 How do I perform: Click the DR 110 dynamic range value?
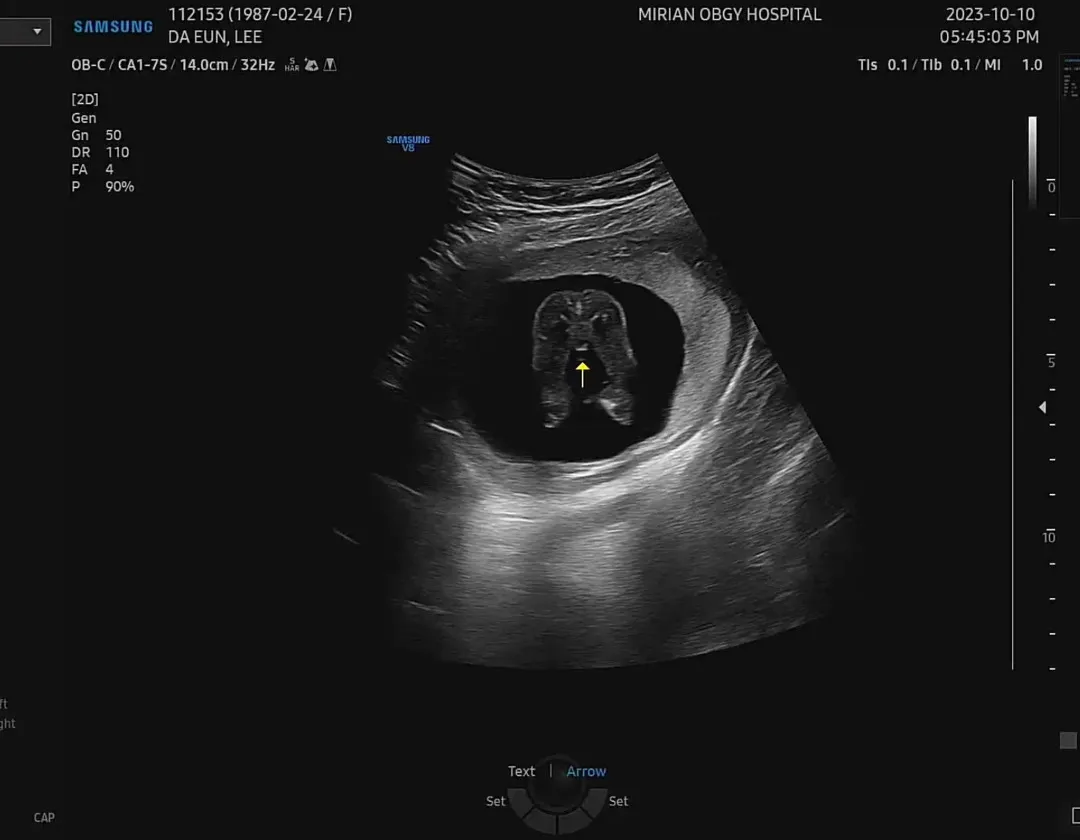[x=101, y=152]
